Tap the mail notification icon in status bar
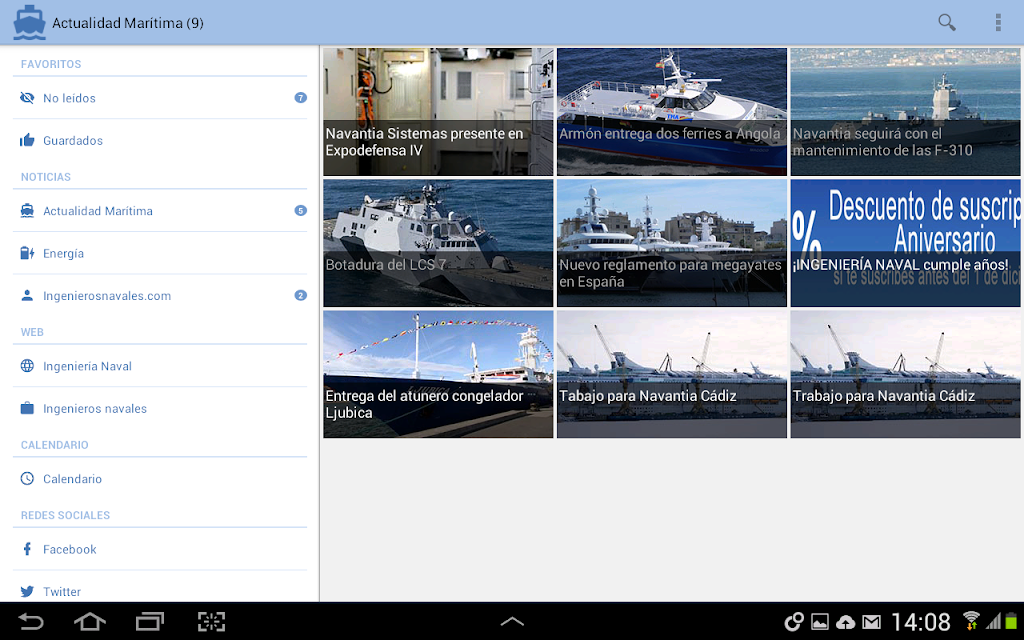 tap(871, 622)
